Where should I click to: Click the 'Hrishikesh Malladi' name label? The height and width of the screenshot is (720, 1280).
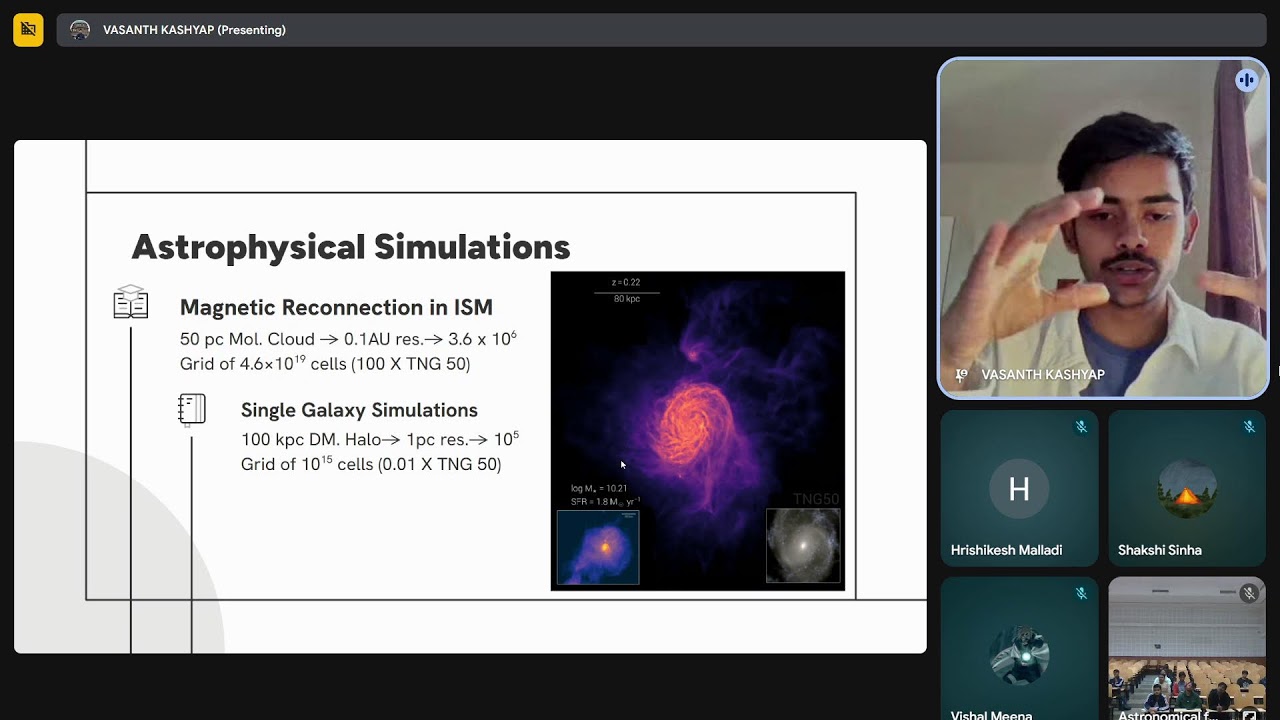pyautogui.click(x=1006, y=550)
